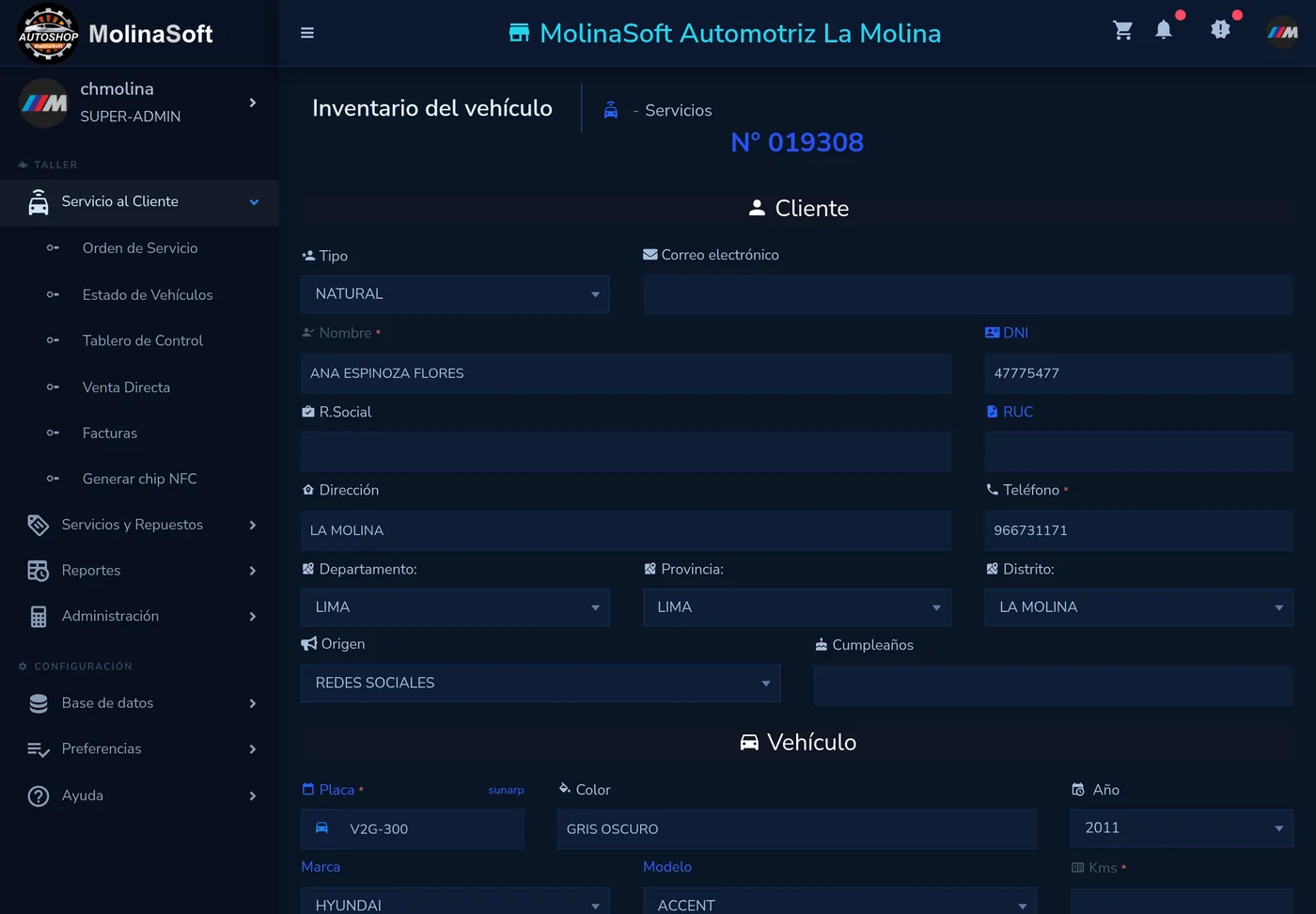Open Estado de Vehículos menu item
This screenshot has width=1316, height=914.
[x=148, y=295]
